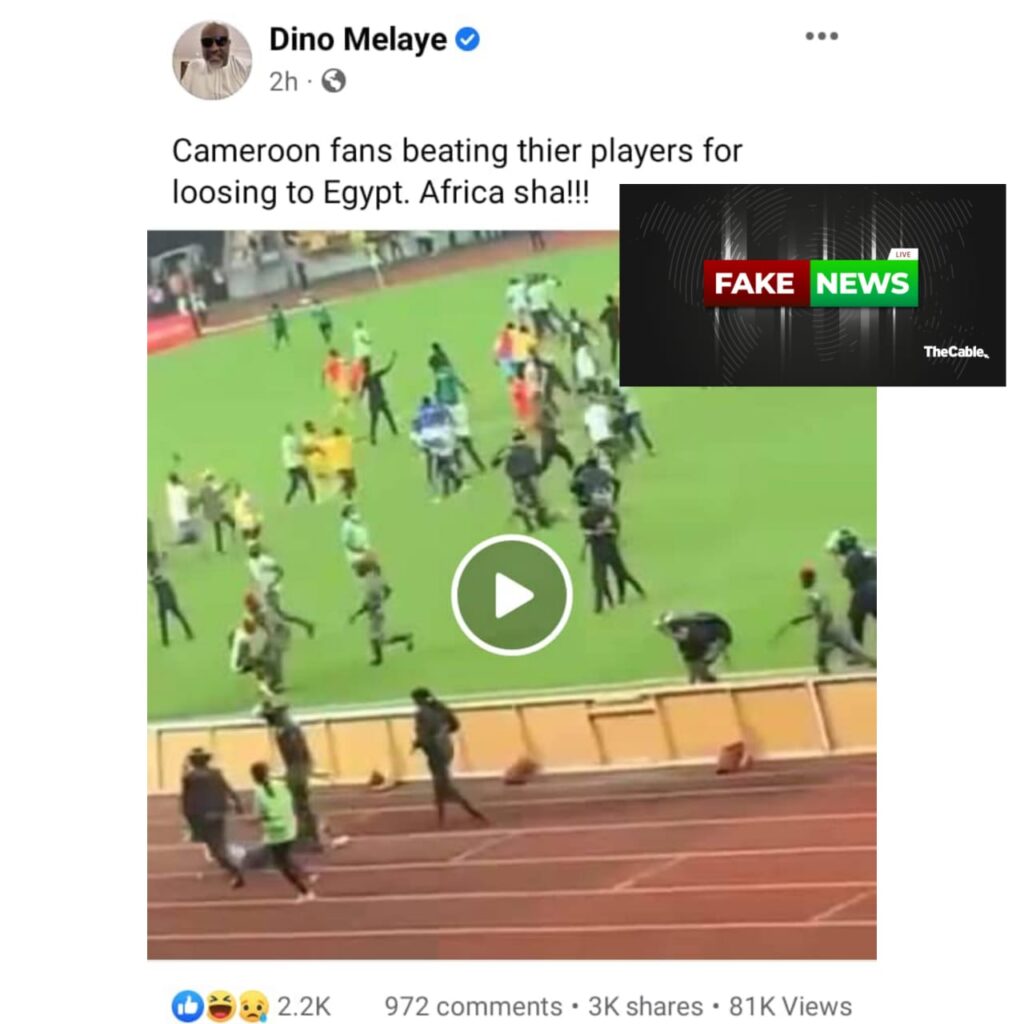The image size is (1024, 1024).
Task: Open the 2.2K reactions list
Action: click(x=304, y=1006)
